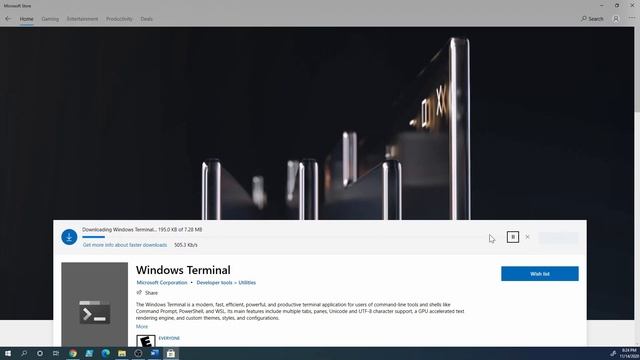The height and width of the screenshot is (360, 640).
Task: Open the taskbar clock and date
Action: pos(629,353)
